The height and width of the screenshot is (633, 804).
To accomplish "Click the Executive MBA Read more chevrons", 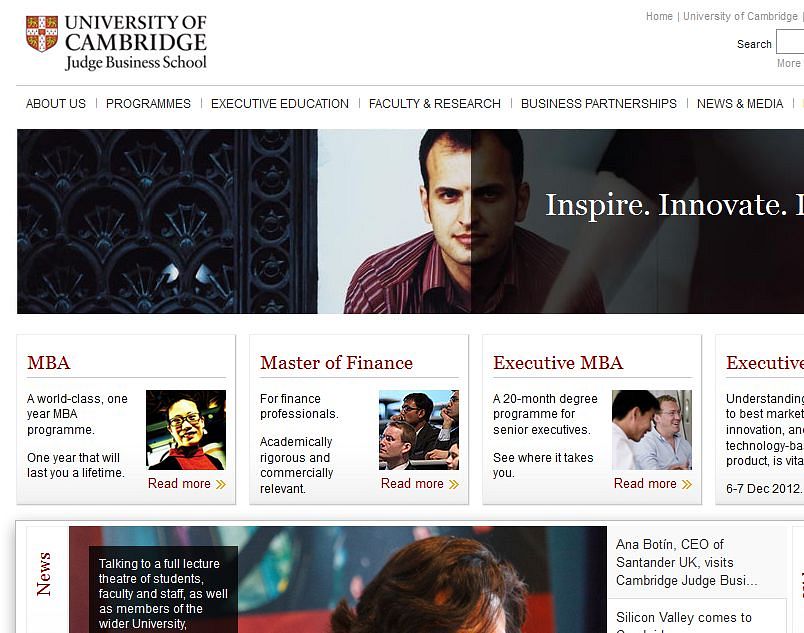I will click(687, 484).
